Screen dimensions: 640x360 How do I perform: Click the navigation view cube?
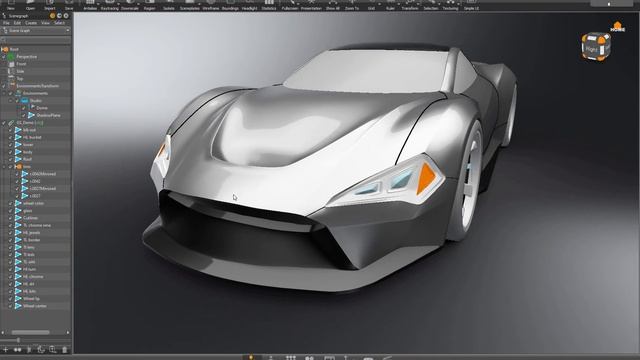click(596, 47)
